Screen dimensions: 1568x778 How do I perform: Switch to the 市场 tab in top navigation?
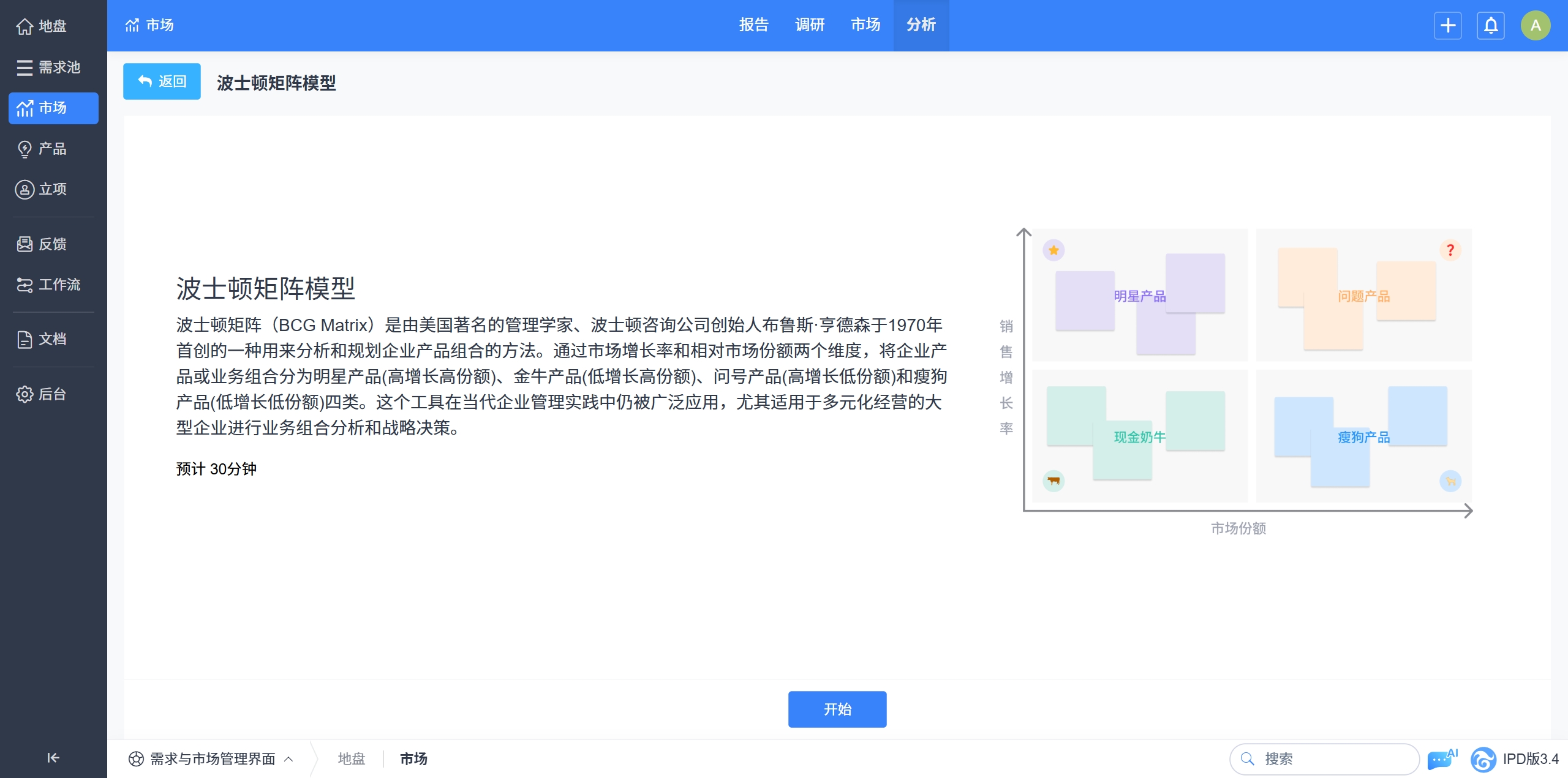[865, 25]
